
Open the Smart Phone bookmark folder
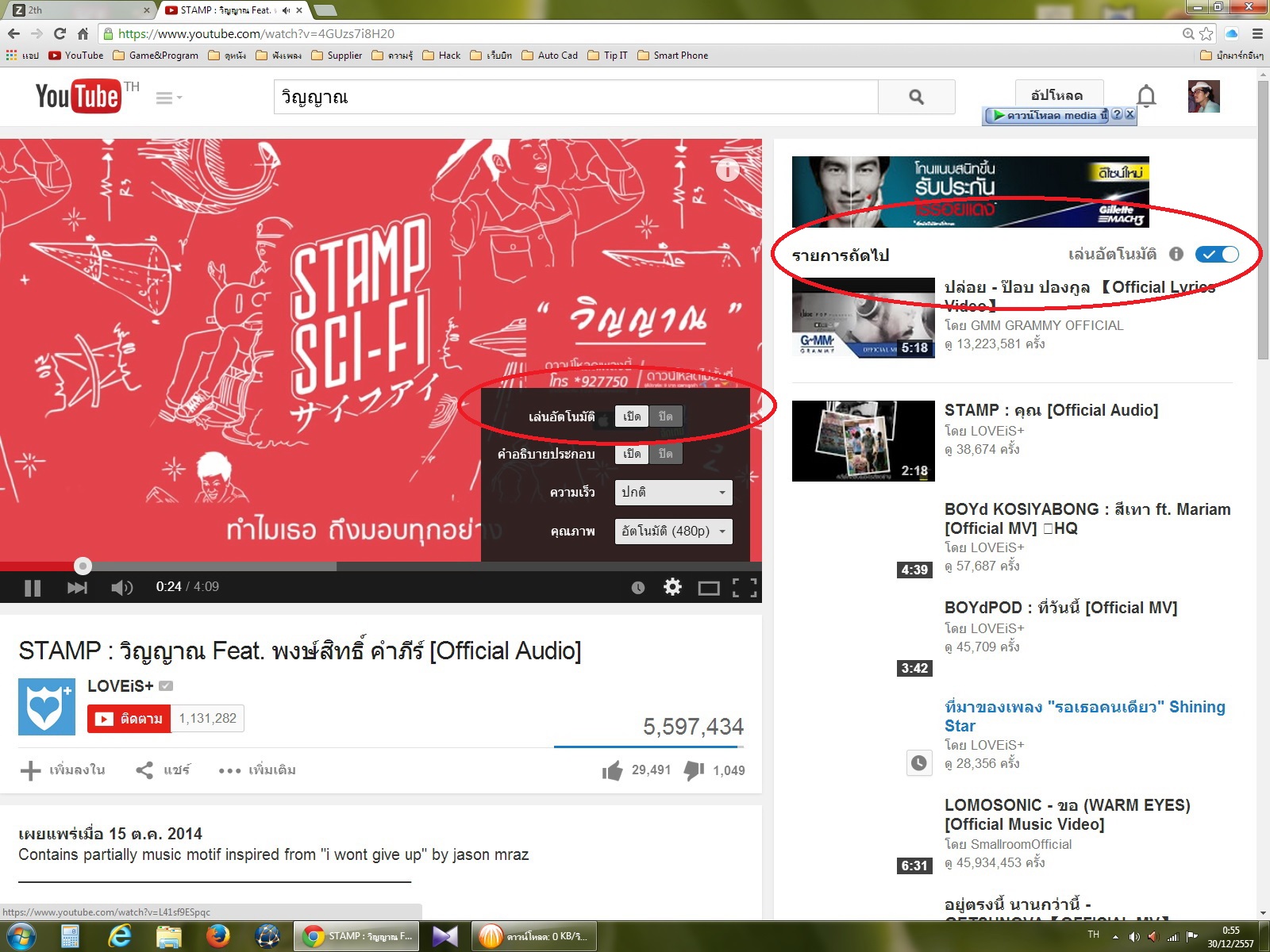coord(673,56)
